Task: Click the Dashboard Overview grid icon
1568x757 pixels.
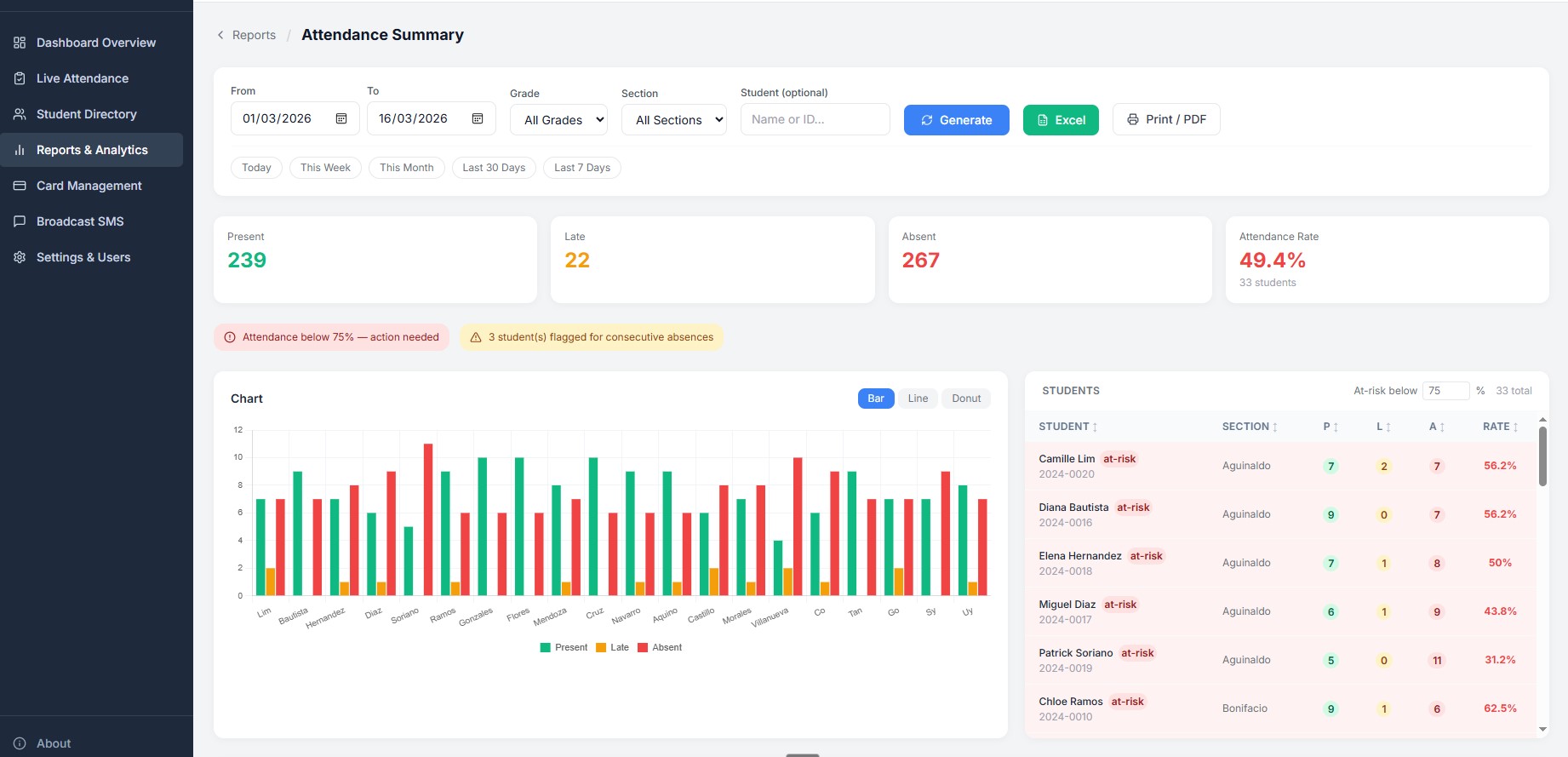Action: [x=20, y=43]
